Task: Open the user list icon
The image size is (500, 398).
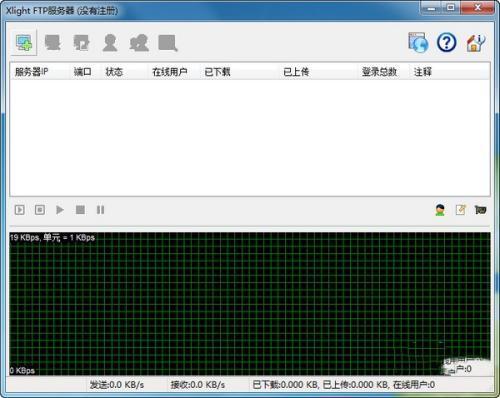Action: click(110, 43)
